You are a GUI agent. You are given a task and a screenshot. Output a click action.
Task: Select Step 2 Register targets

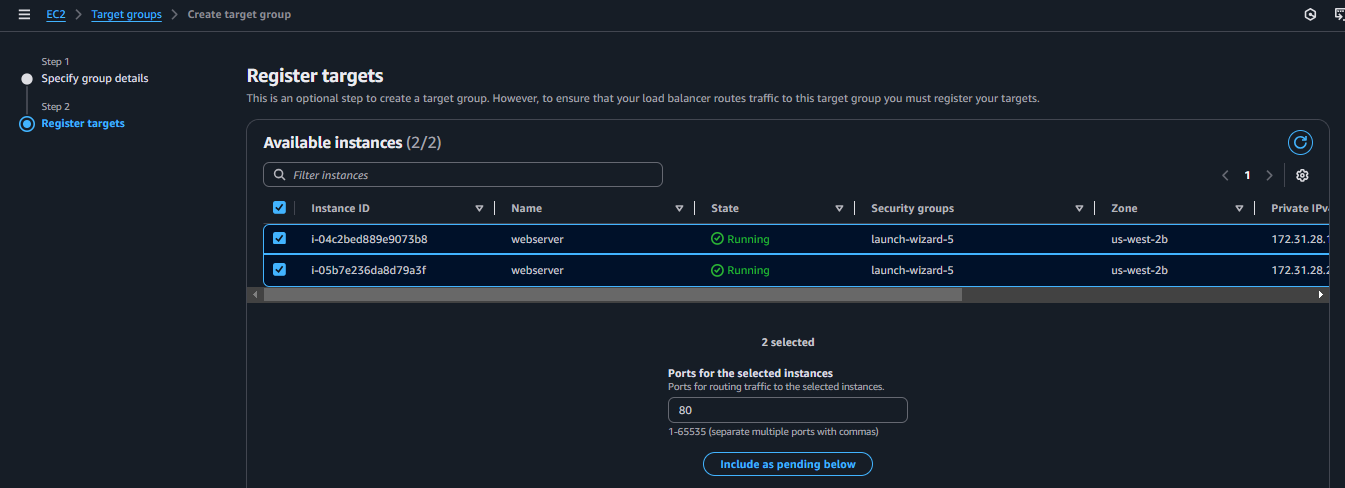83,123
